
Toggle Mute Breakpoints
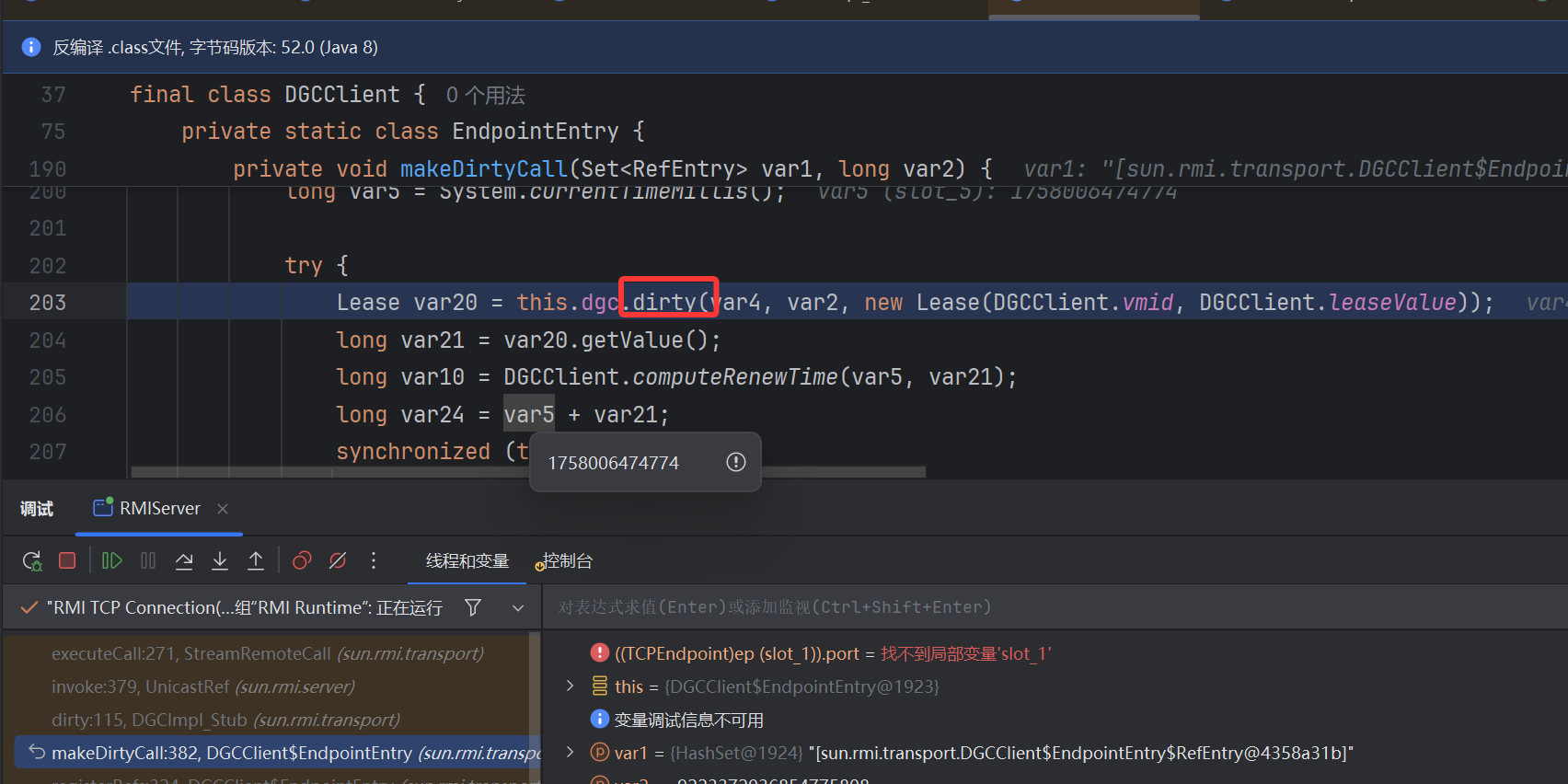coord(338,560)
